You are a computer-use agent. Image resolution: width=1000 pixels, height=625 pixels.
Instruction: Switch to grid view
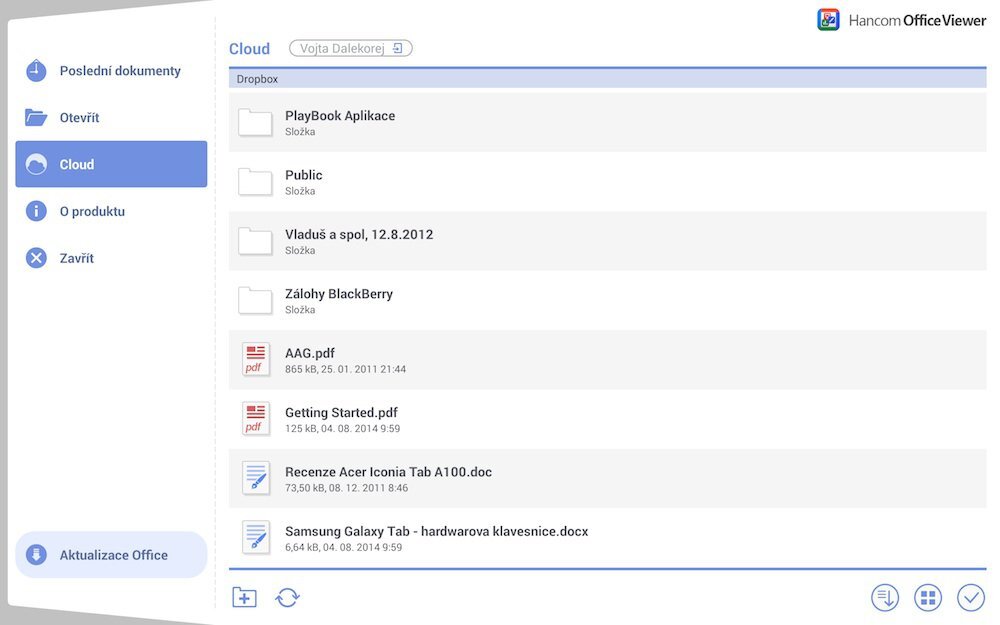[928, 598]
